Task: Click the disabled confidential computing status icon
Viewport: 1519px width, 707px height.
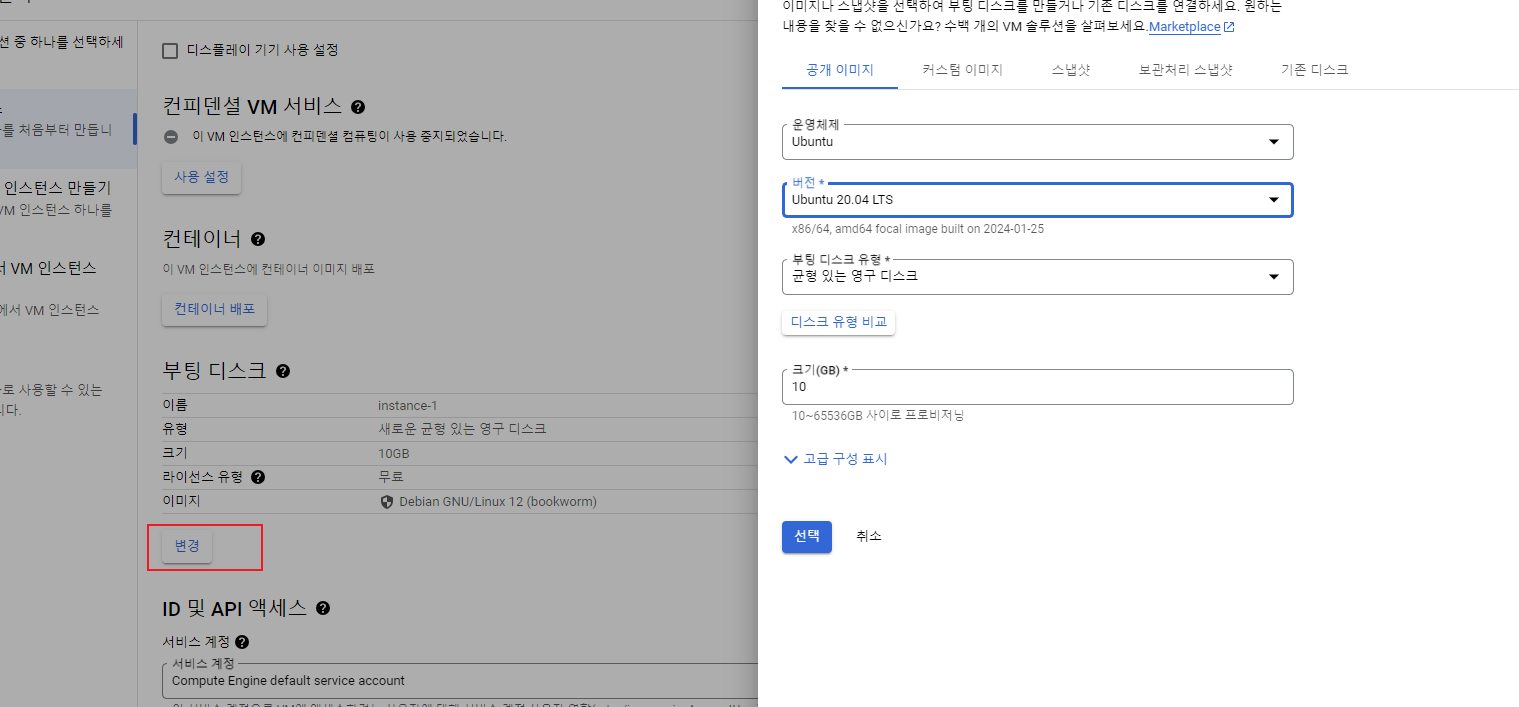Action: [x=171, y=137]
